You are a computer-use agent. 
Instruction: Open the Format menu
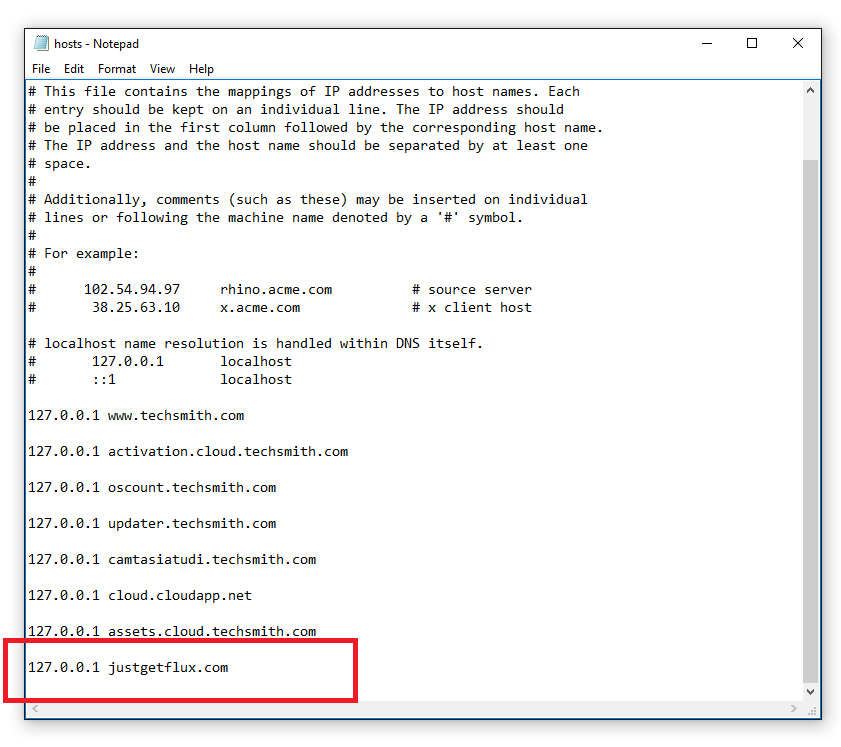click(x=116, y=69)
